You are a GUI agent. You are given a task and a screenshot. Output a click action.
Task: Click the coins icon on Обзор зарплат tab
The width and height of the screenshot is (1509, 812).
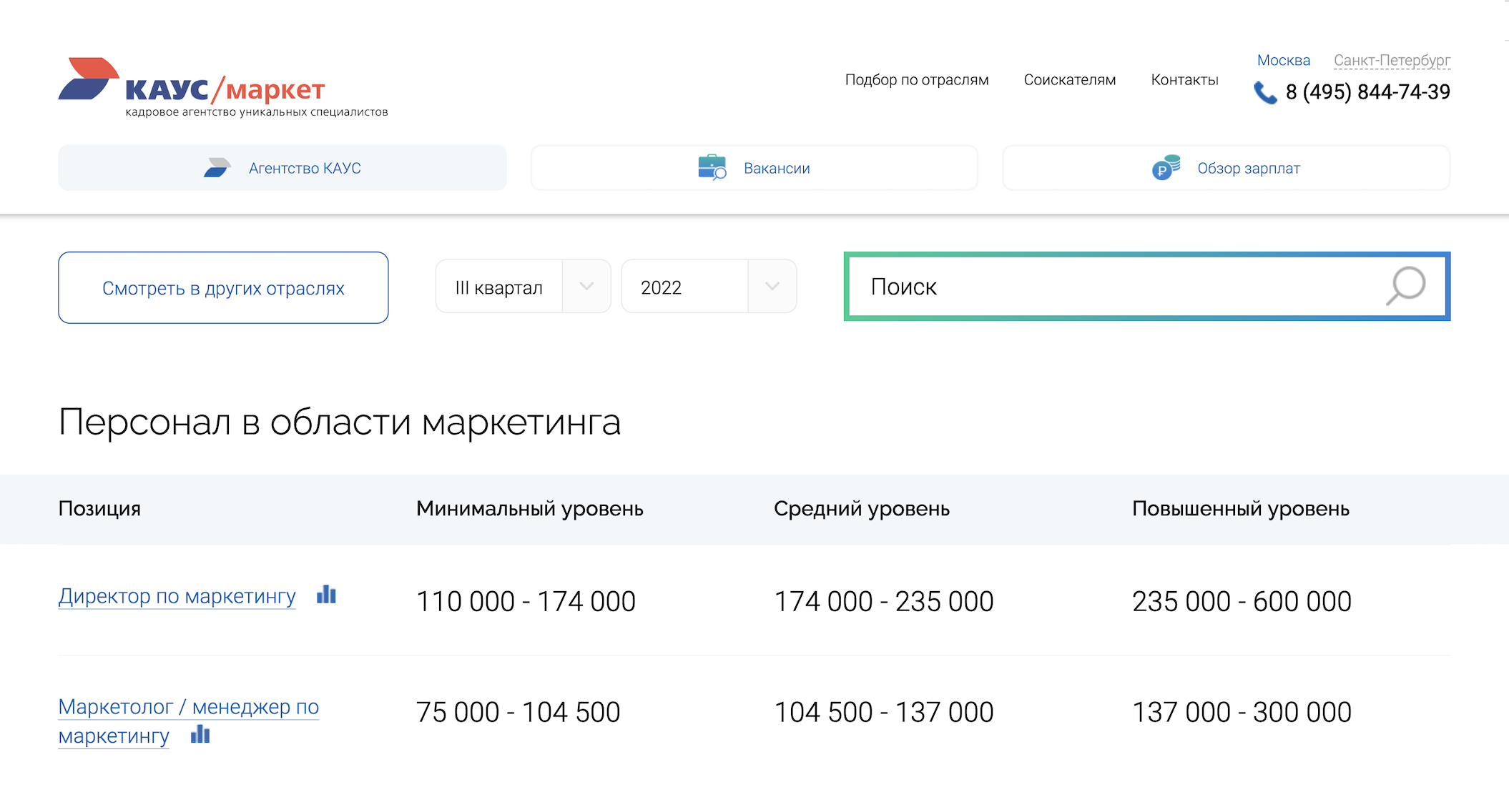(1166, 167)
